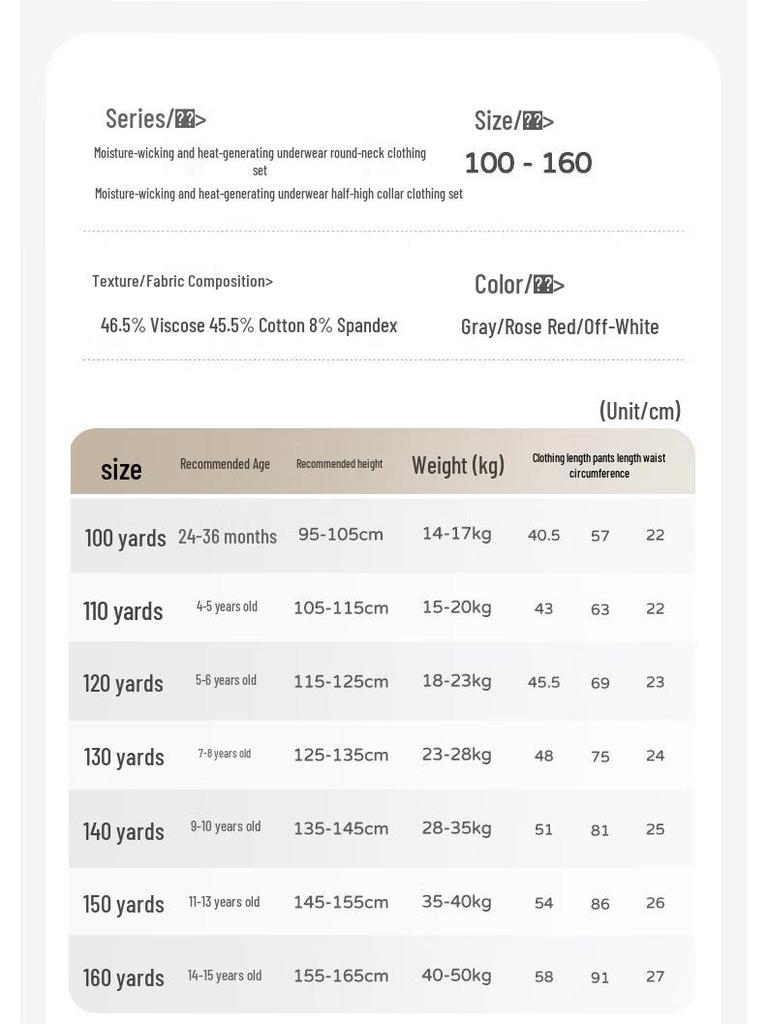
Task: Click the Recommended Age column header
Action: click(x=225, y=464)
